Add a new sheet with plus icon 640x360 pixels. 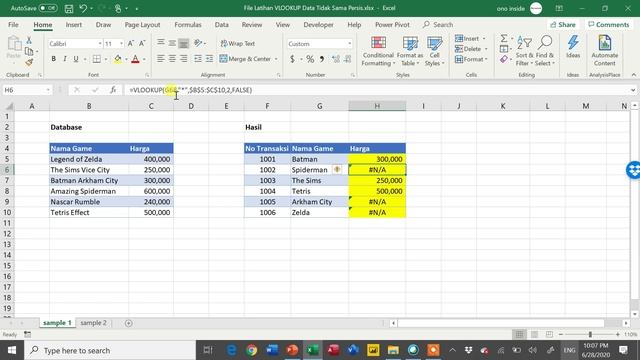point(129,323)
